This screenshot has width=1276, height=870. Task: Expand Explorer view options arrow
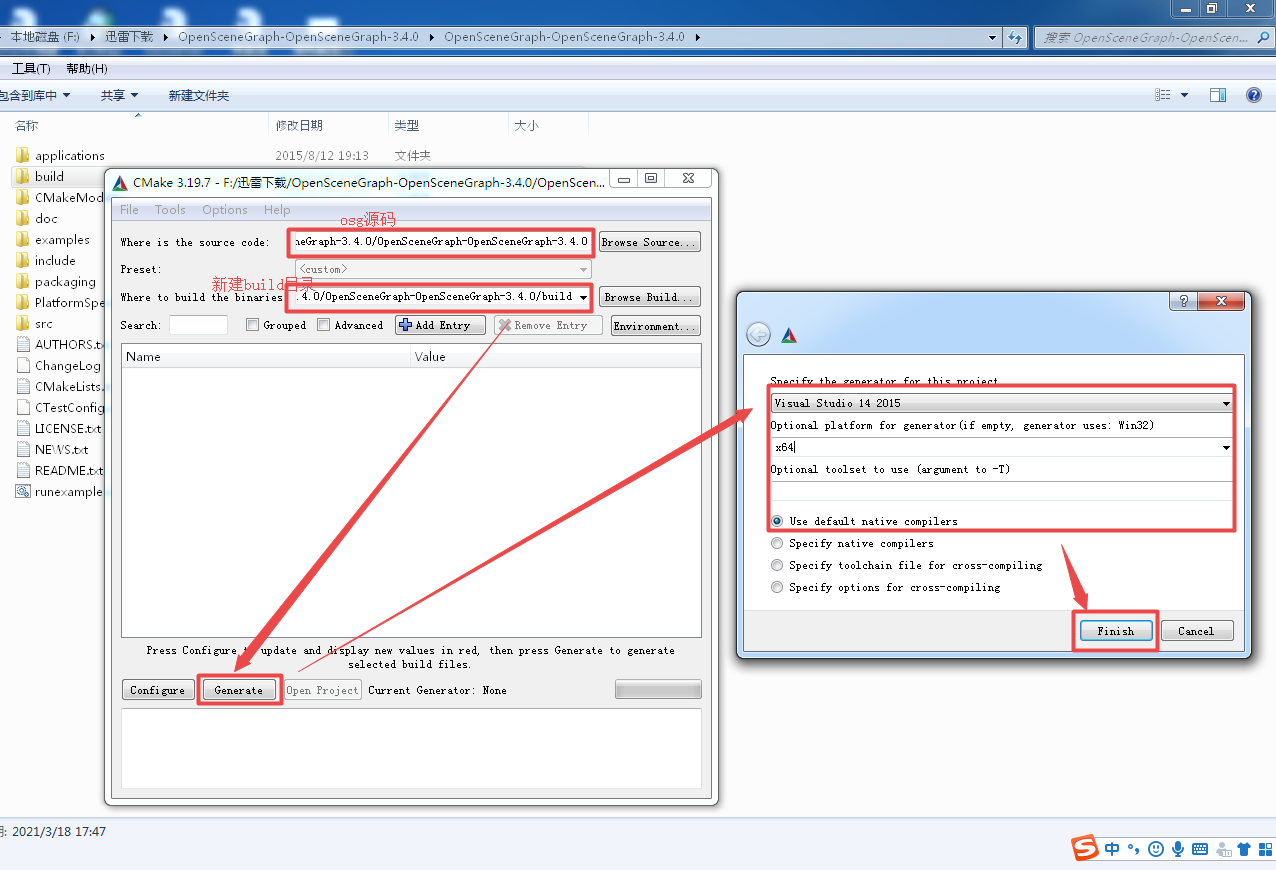(x=1185, y=95)
